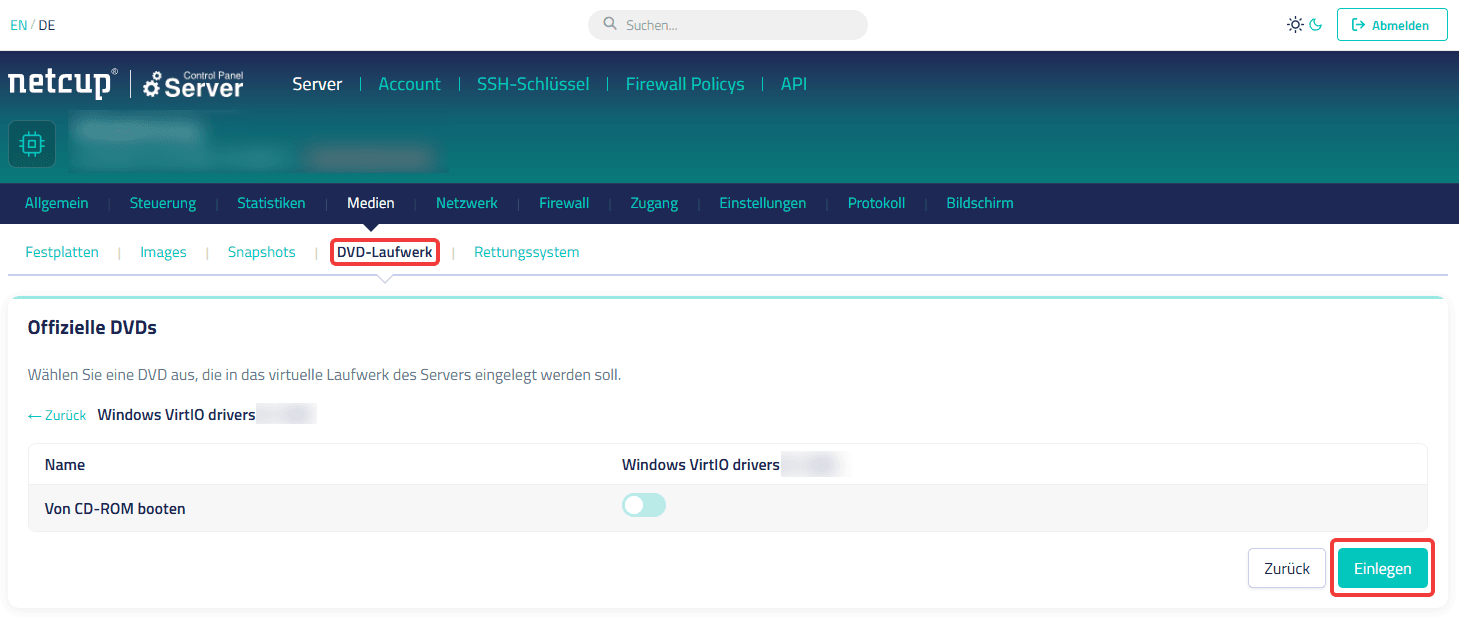Open the Server top menu
This screenshot has width=1459, height=619.
(x=317, y=84)
